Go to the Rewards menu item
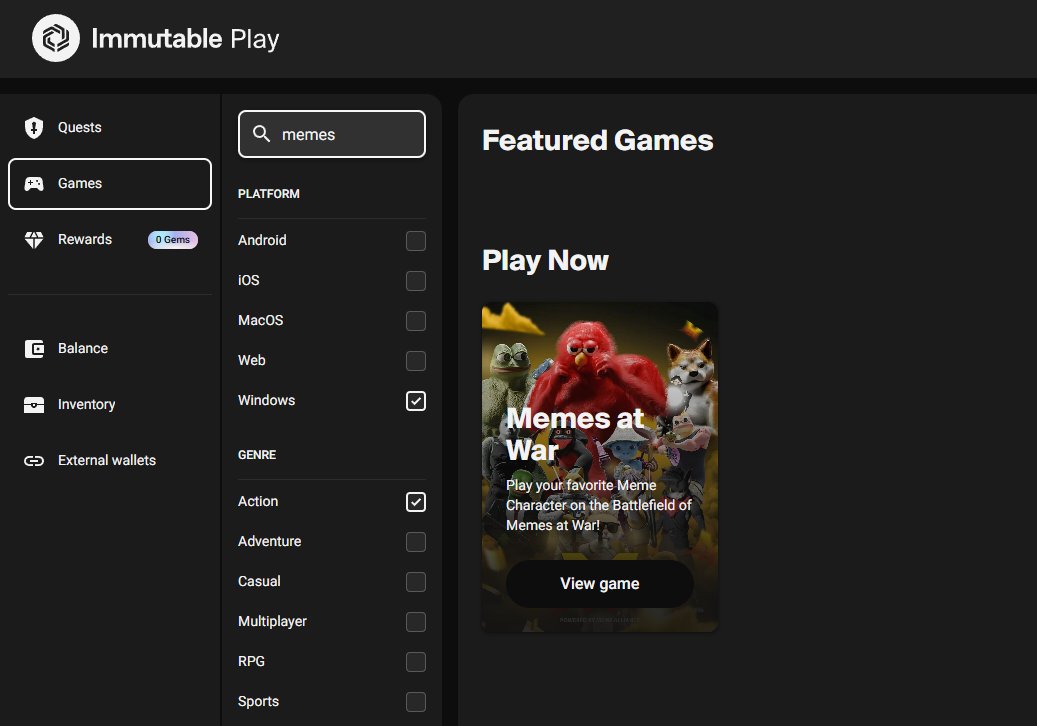The width and height of the screenshot is (1037, 726). 110,240
